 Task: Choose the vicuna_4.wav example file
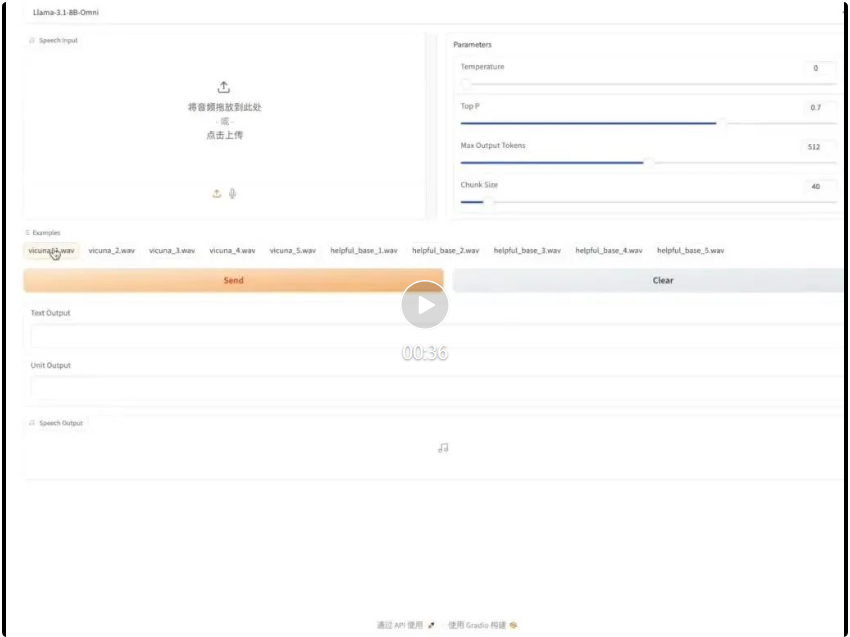click(232, 251)
